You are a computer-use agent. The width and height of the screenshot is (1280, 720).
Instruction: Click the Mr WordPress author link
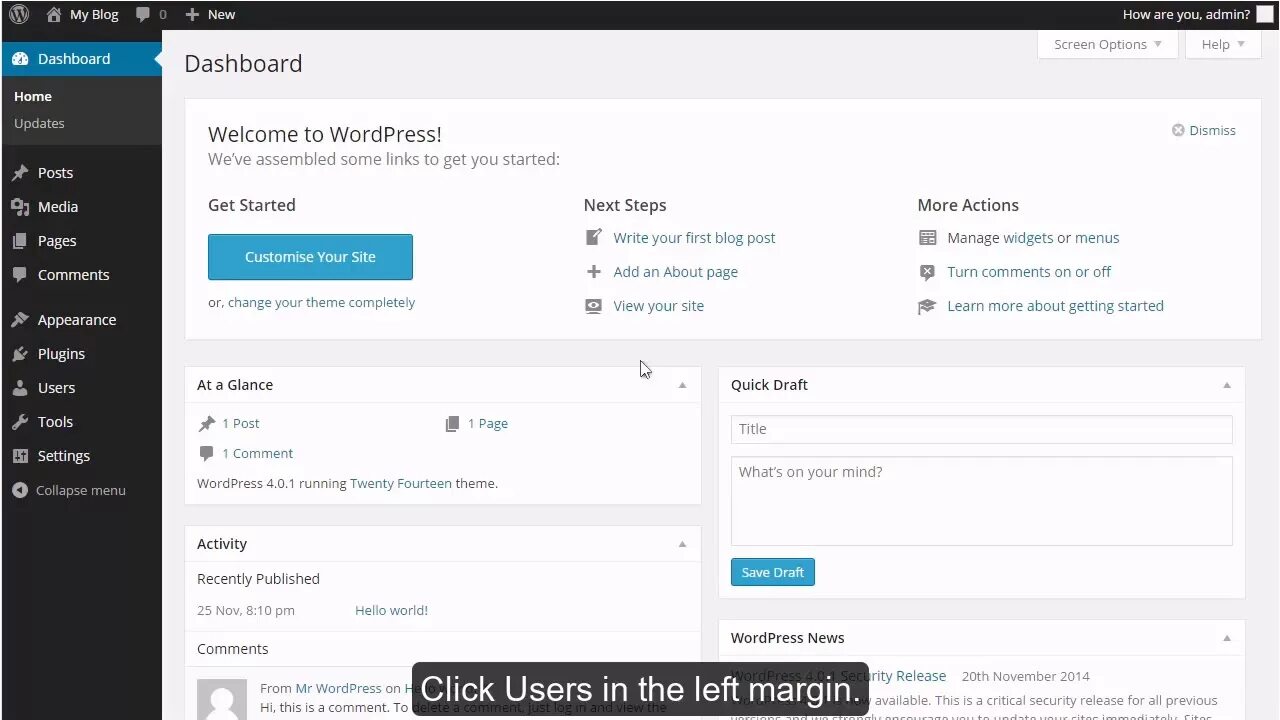pos(338,688)
